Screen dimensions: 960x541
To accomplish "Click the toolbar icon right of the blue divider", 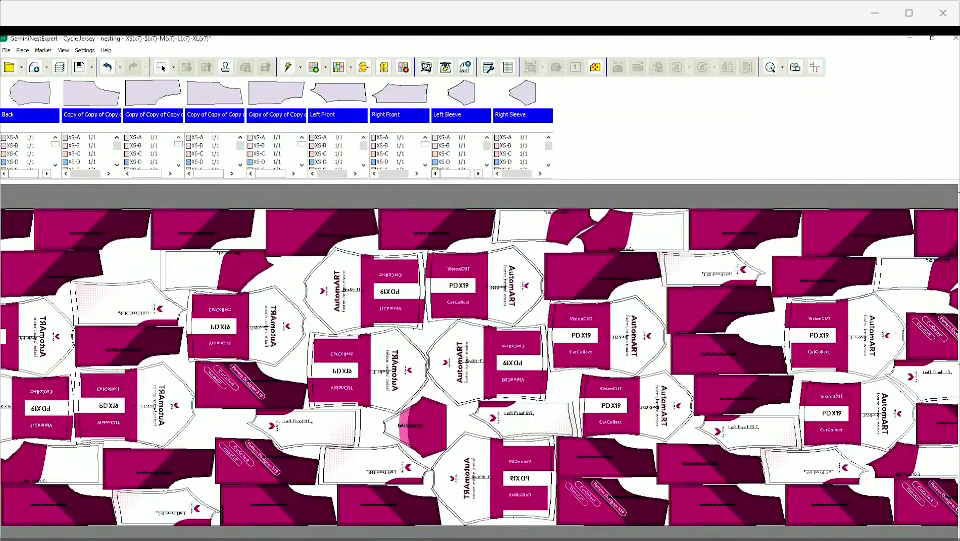I will point(426,67).
